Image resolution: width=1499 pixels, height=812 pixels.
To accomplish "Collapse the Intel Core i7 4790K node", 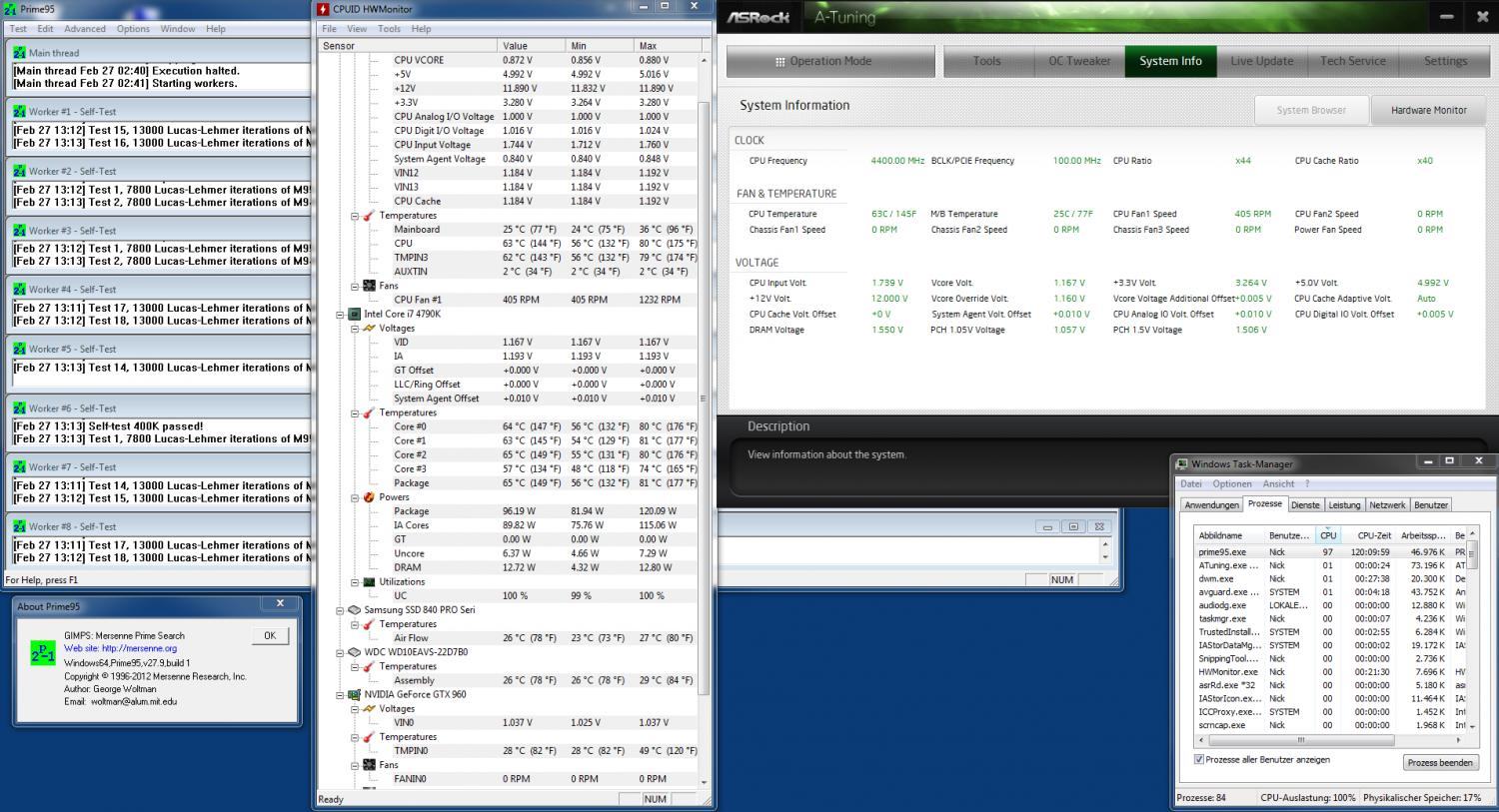I will click(340, 314).
